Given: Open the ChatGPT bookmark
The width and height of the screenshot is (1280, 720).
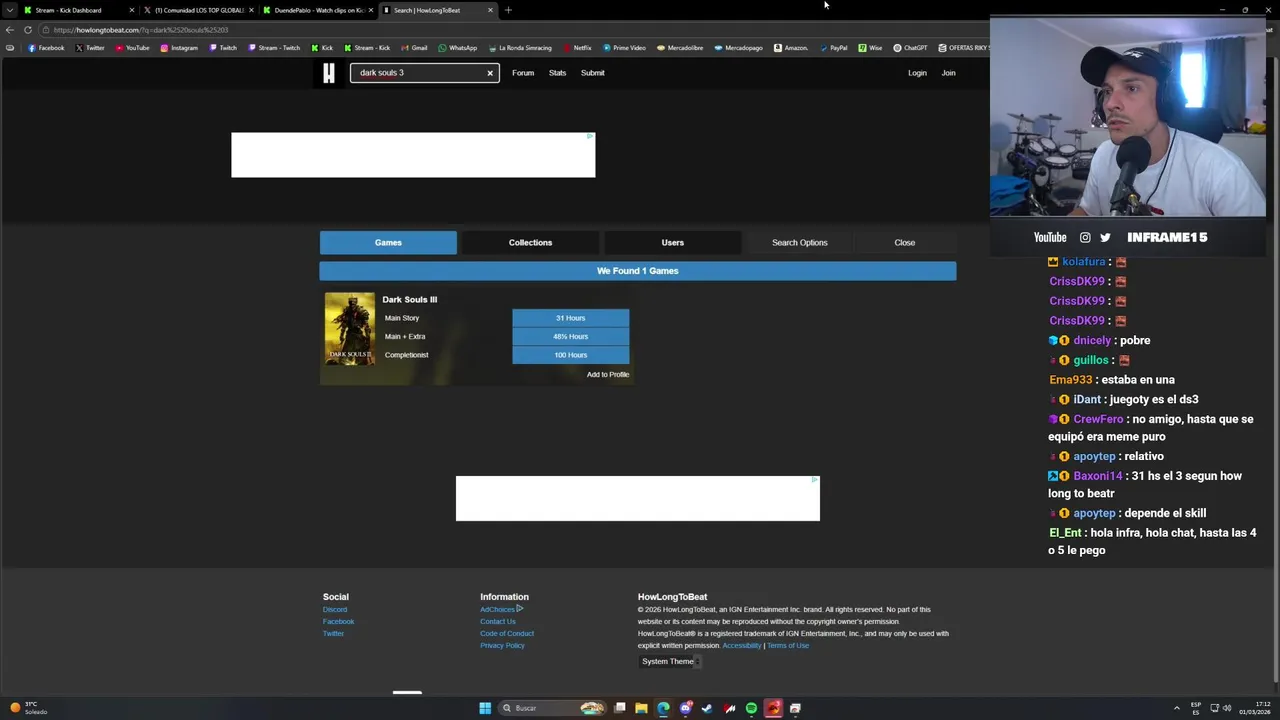Looking at the screenshot, I should [911, 48].
